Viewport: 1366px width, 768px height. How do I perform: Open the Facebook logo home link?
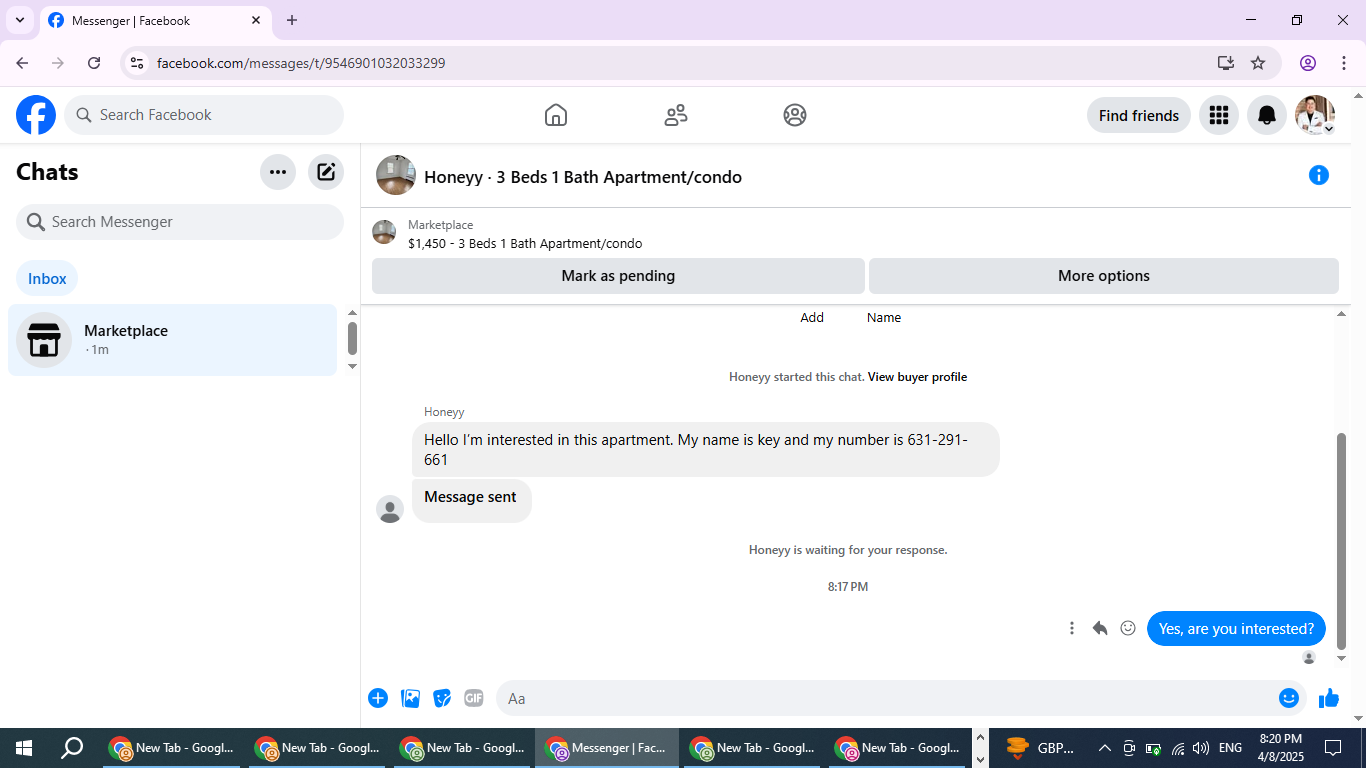(x=36, y=115)
